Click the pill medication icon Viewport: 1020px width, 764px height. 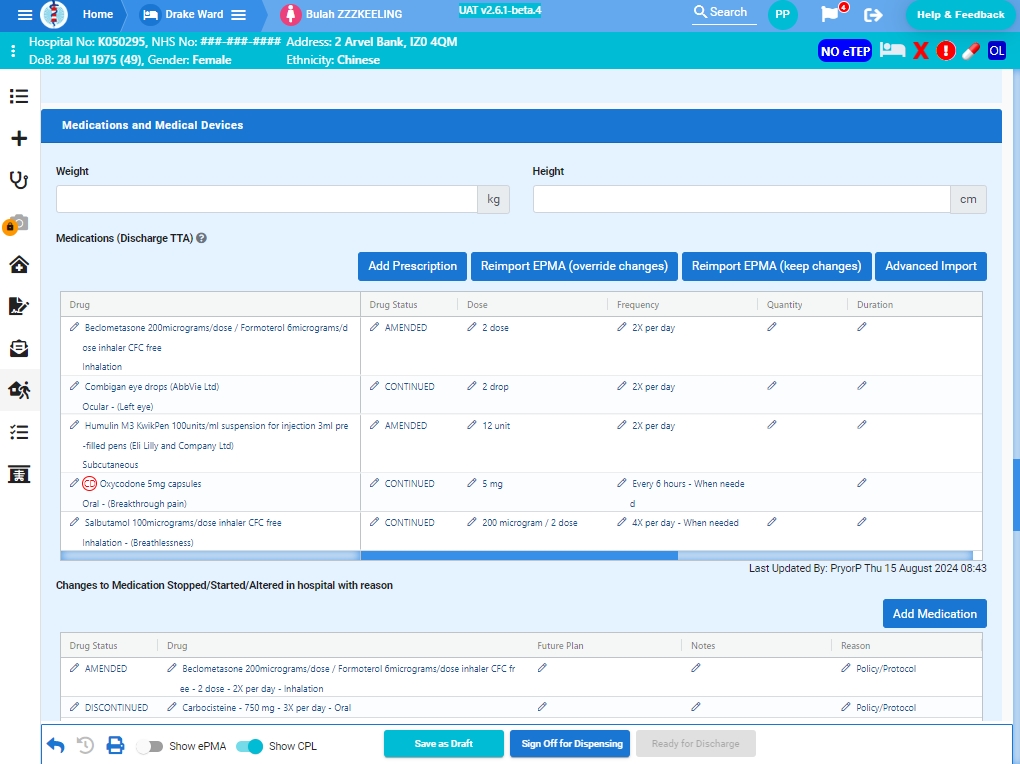tap(971, 51)
